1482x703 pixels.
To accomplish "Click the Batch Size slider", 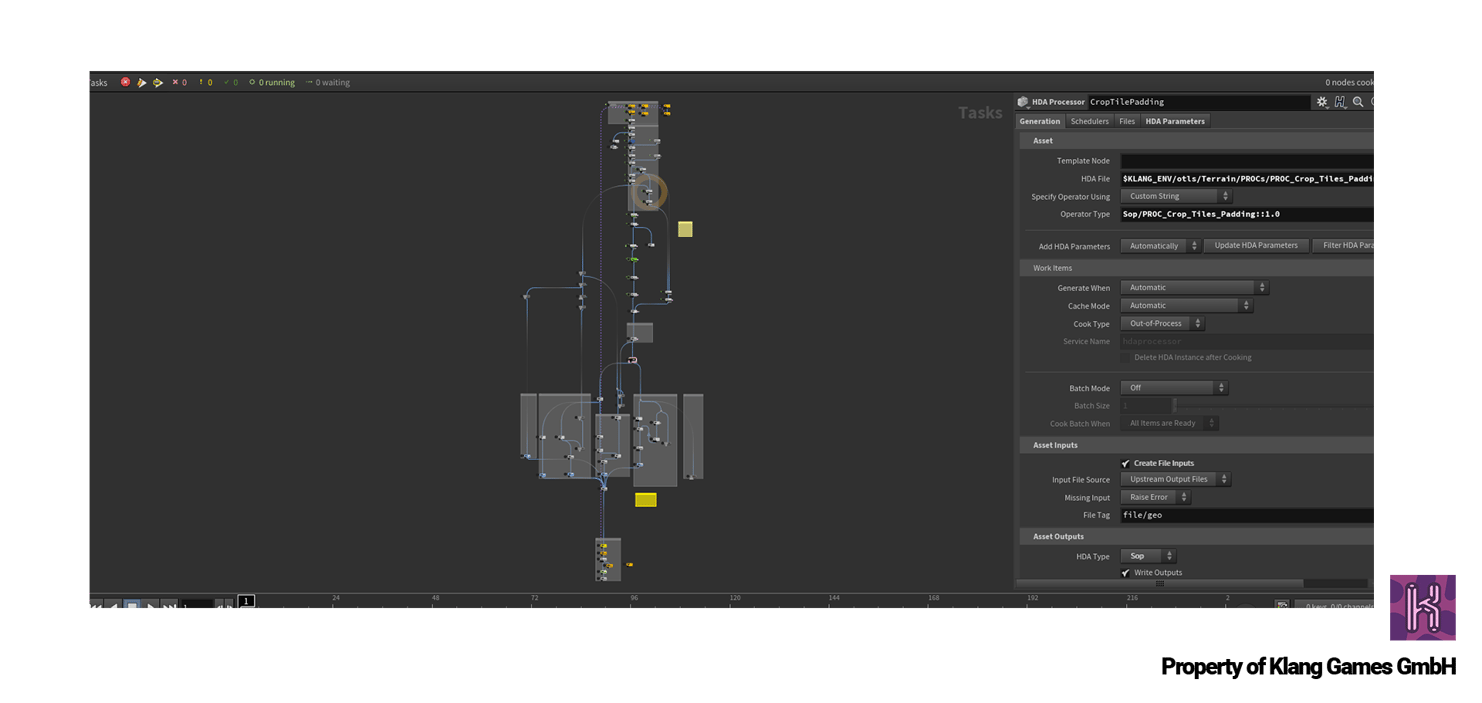I will [x=1270, y=406].
